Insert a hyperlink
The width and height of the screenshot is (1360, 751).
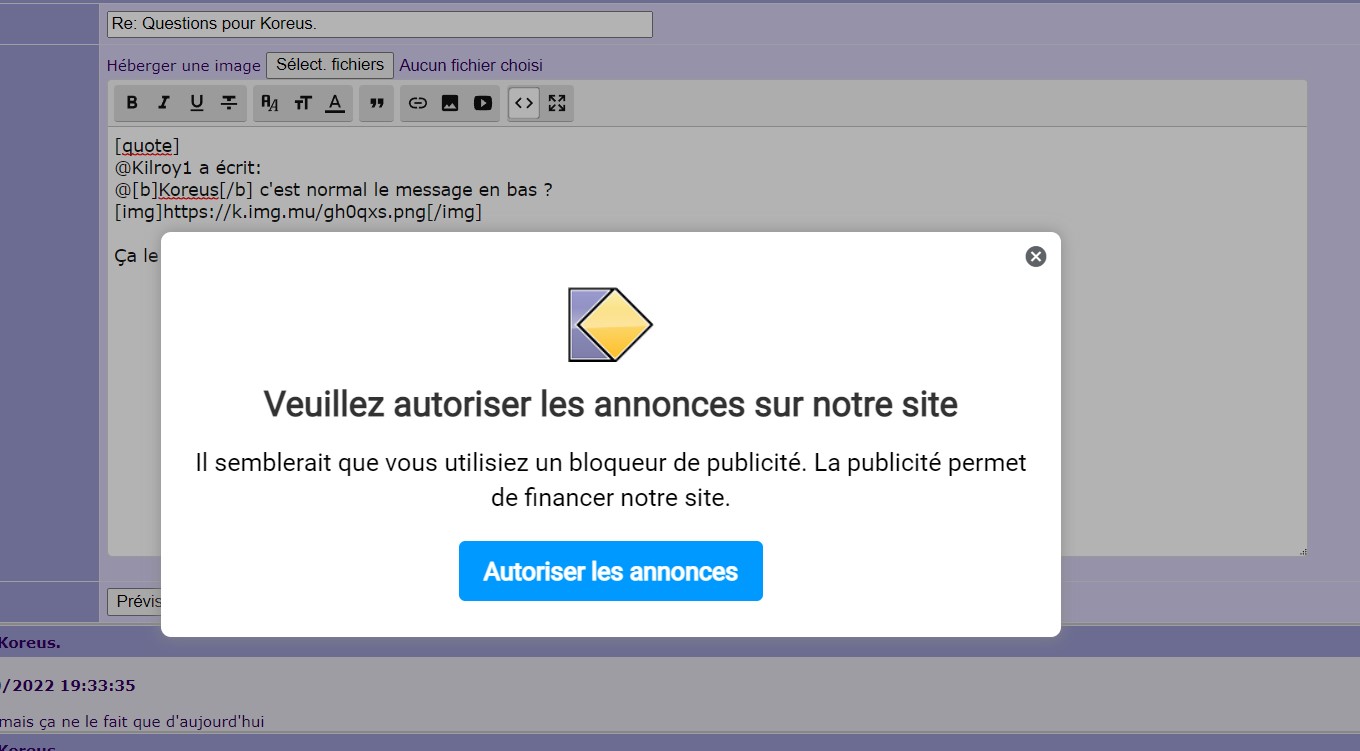pos(418,103)
